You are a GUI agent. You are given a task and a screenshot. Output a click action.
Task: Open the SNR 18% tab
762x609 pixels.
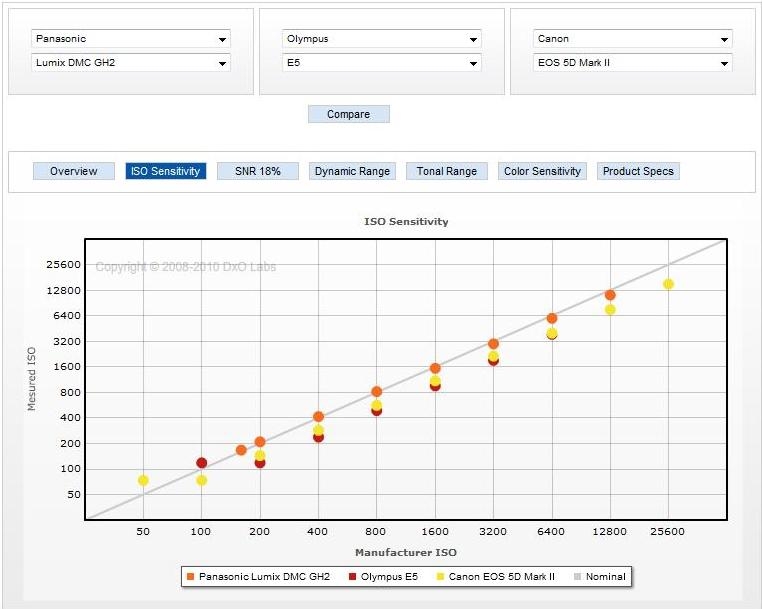click(258, 171)
